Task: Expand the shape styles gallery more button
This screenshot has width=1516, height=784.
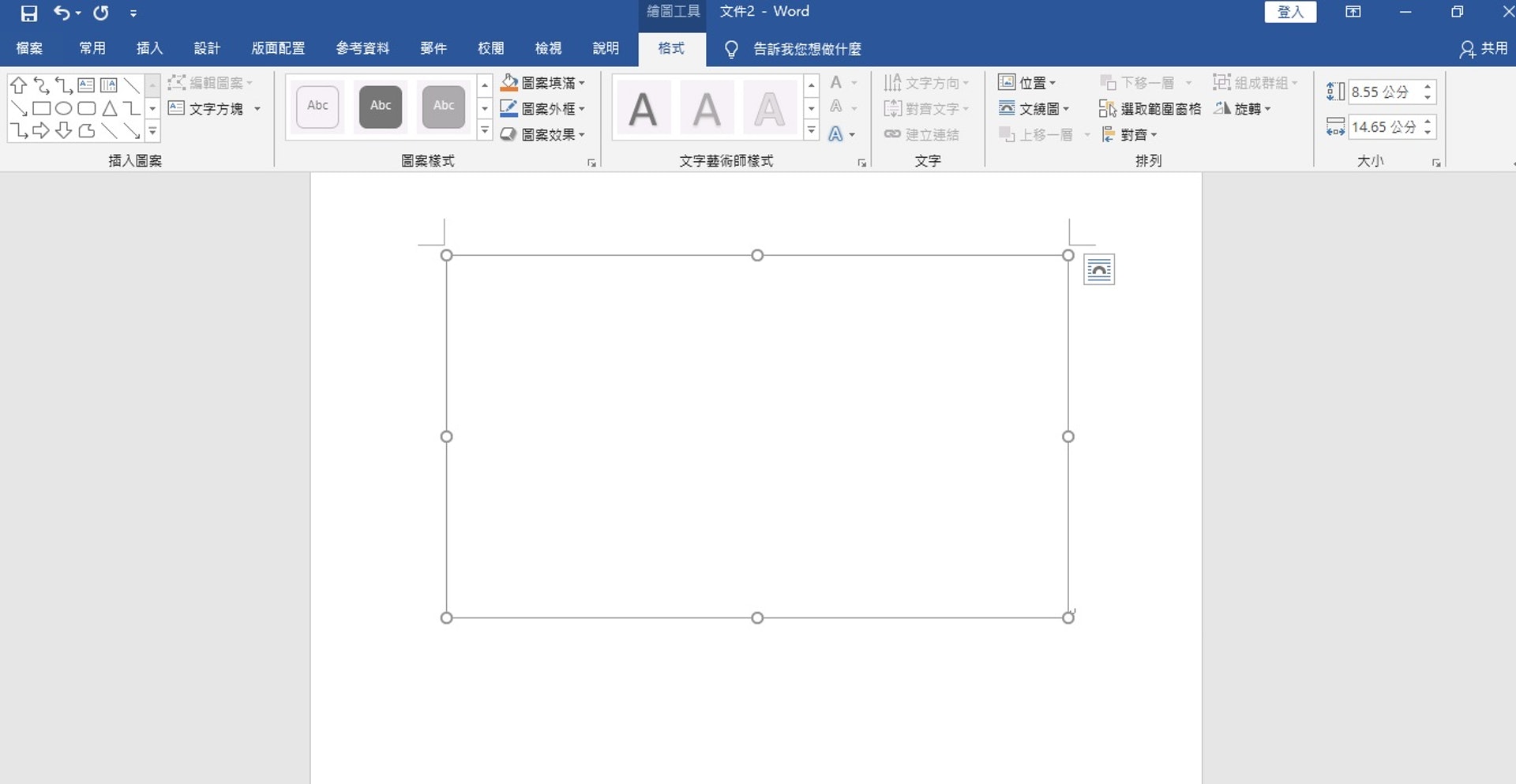Action: pyautogui.click(x=485, y=131)
